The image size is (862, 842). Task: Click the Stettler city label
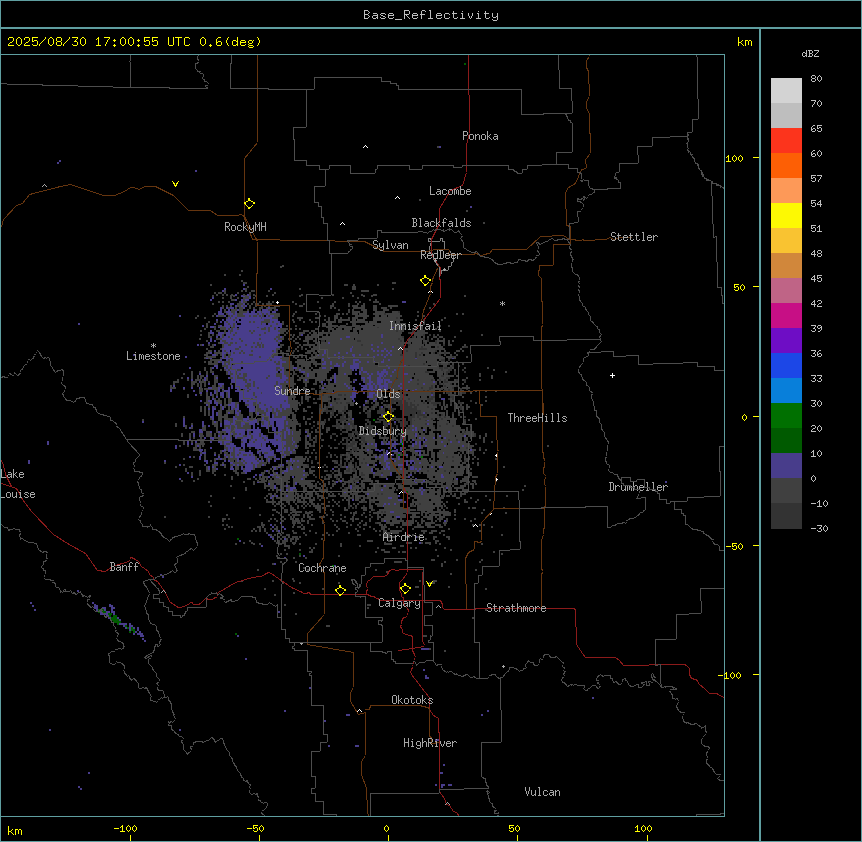pyautogui.click(x=634, y=237)
